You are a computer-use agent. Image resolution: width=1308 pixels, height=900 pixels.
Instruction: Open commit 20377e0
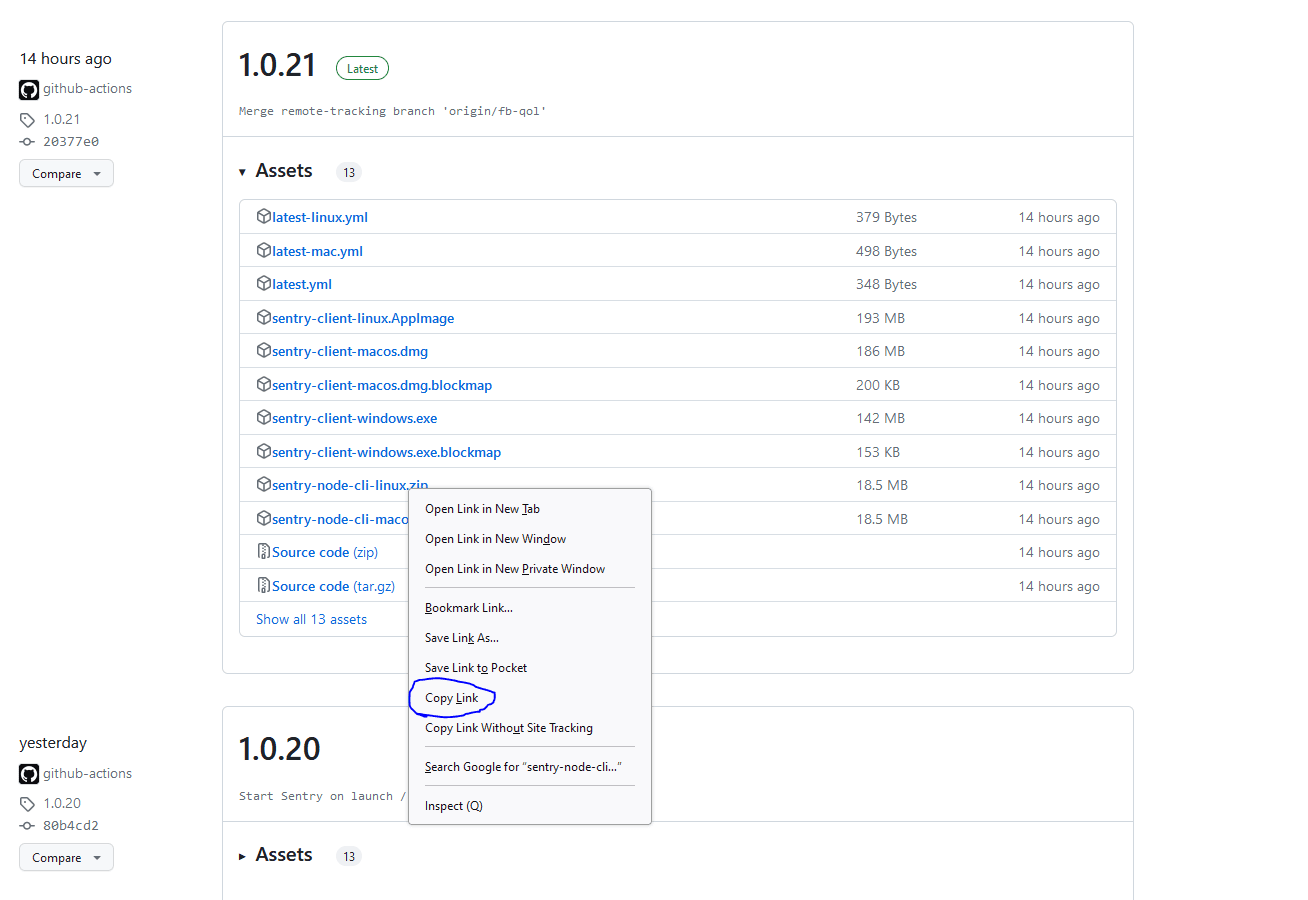pos(71,142)
